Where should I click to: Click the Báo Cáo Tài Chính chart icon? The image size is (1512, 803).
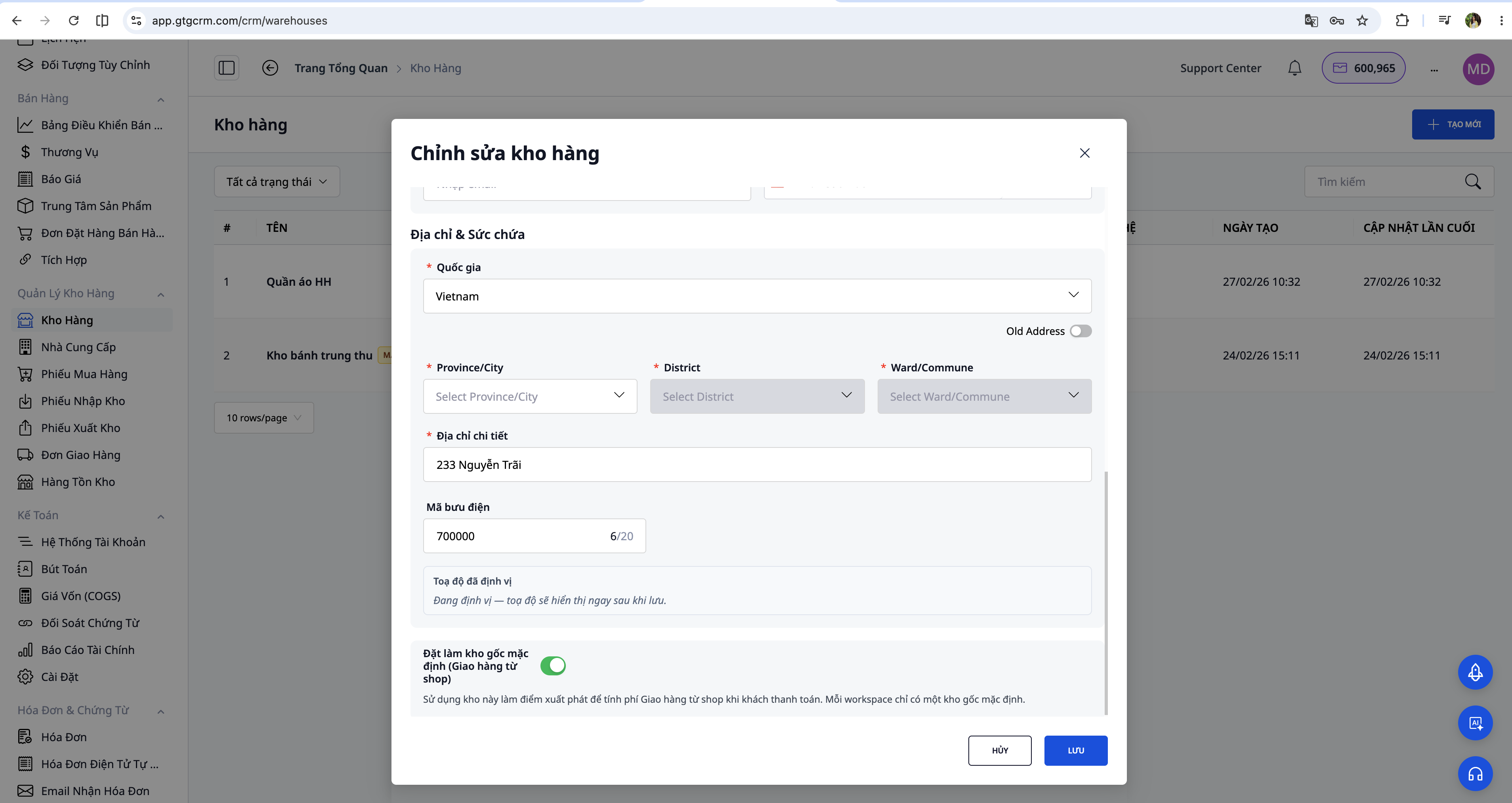(x=25, y=650)
